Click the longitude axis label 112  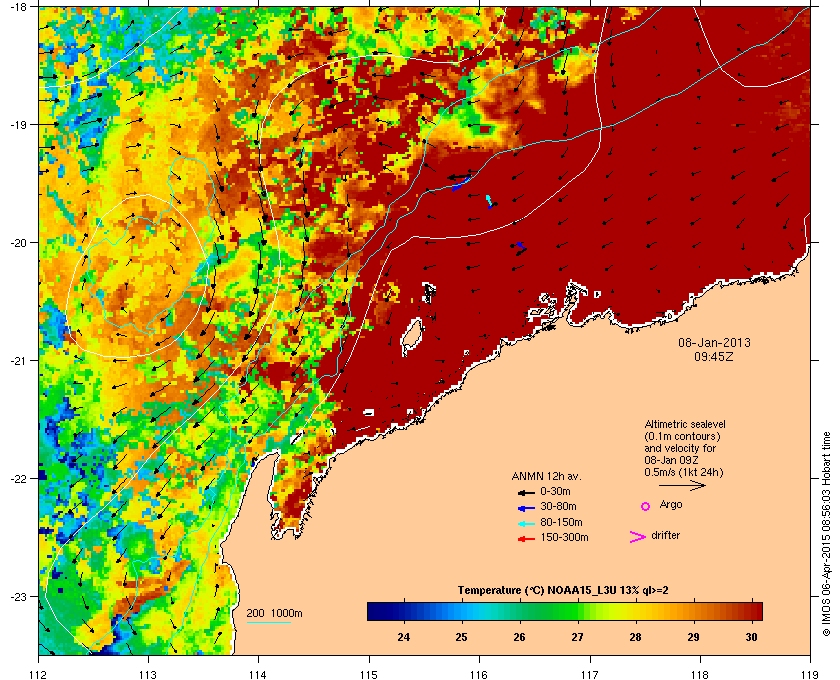click(39, 674)
